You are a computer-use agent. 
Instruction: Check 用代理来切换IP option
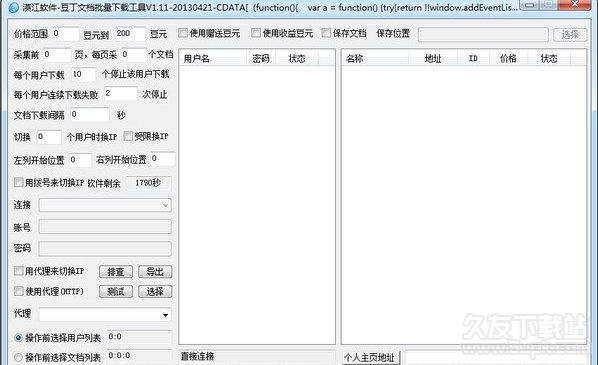[18, 271]
